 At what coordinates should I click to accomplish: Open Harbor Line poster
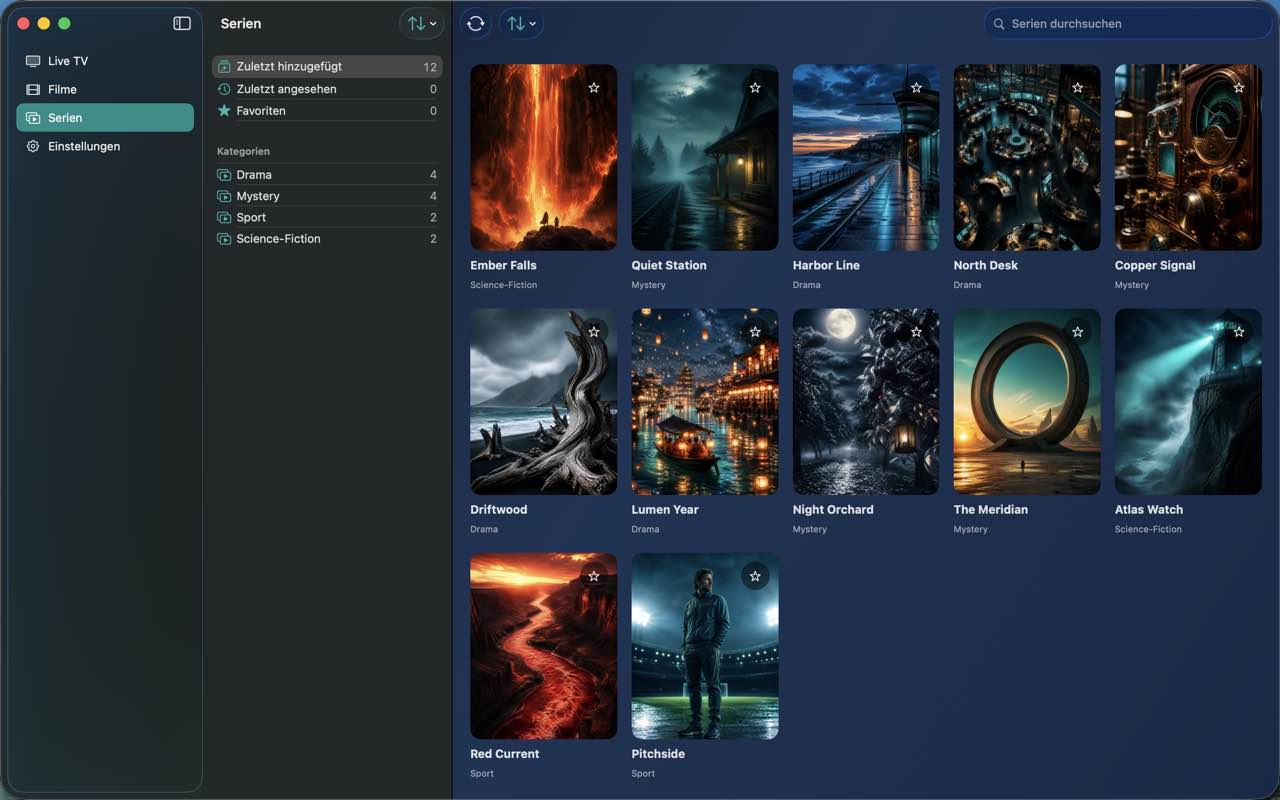(x=866, y=158)
